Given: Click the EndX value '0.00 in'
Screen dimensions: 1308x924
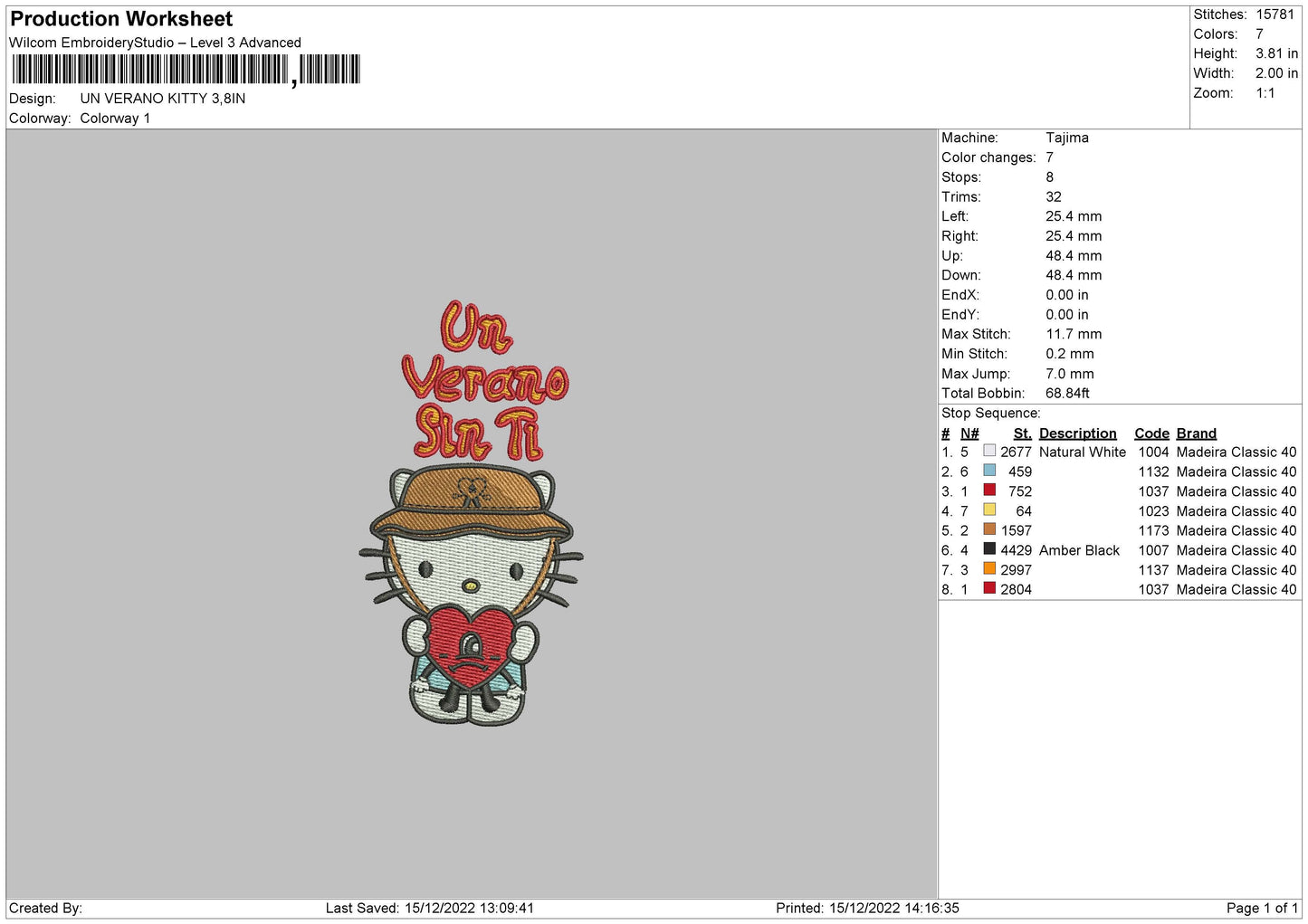Looking at the screenshot, I should coord(1067,295).
